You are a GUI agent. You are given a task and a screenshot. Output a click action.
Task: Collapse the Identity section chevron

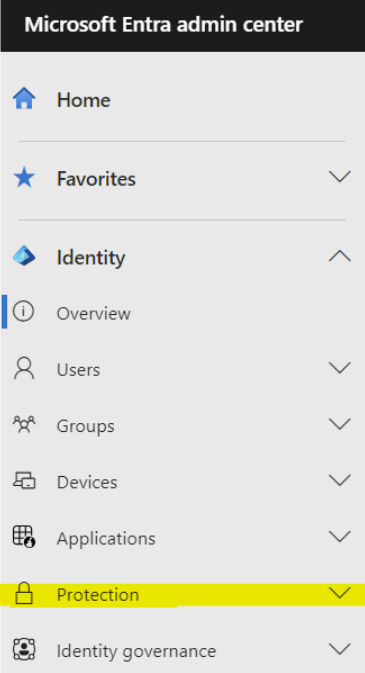(340, 256)
